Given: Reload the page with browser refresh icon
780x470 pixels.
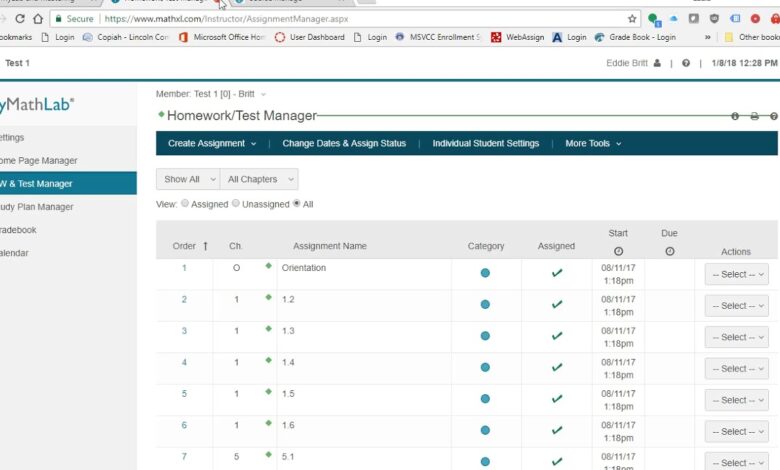Looking at the screenshot, I should 20,19.
